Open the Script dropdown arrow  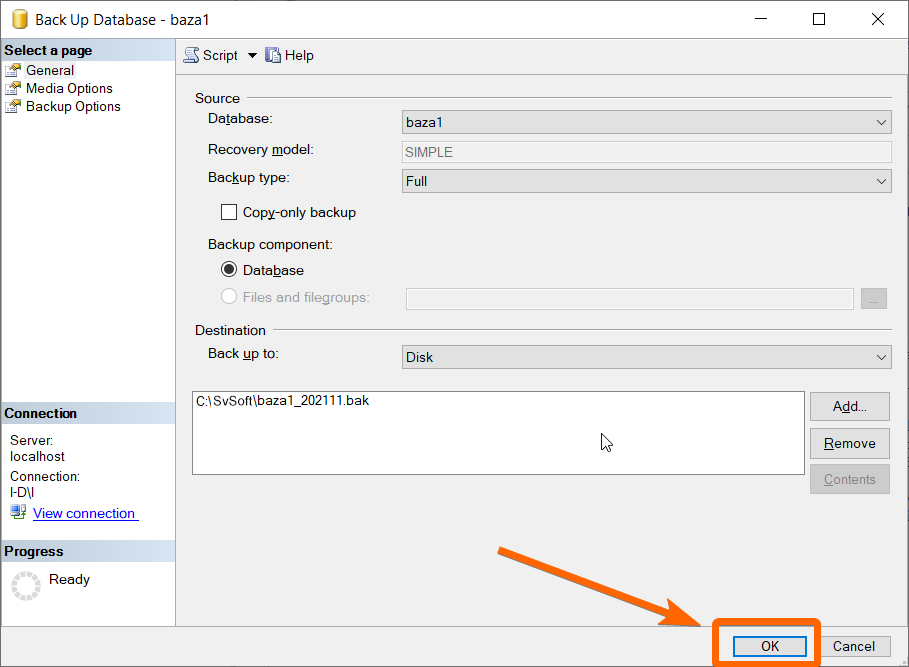pyautogui.click(x=252, y=56)
